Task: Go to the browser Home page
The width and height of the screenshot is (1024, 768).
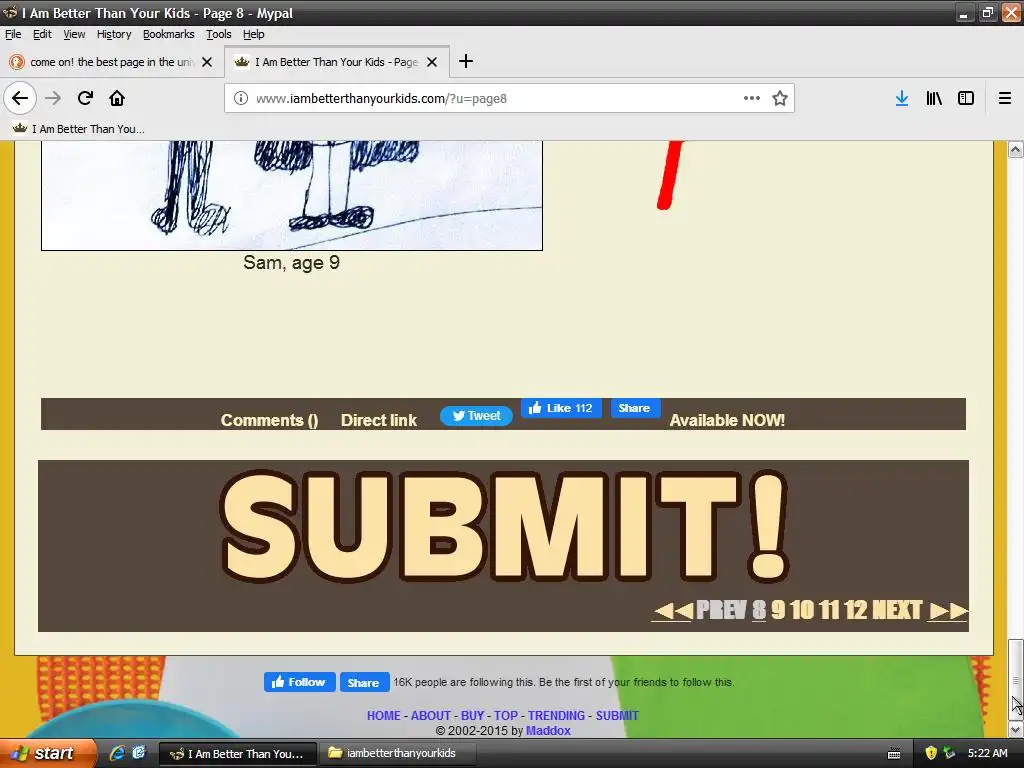Action: tap(117, 98)
